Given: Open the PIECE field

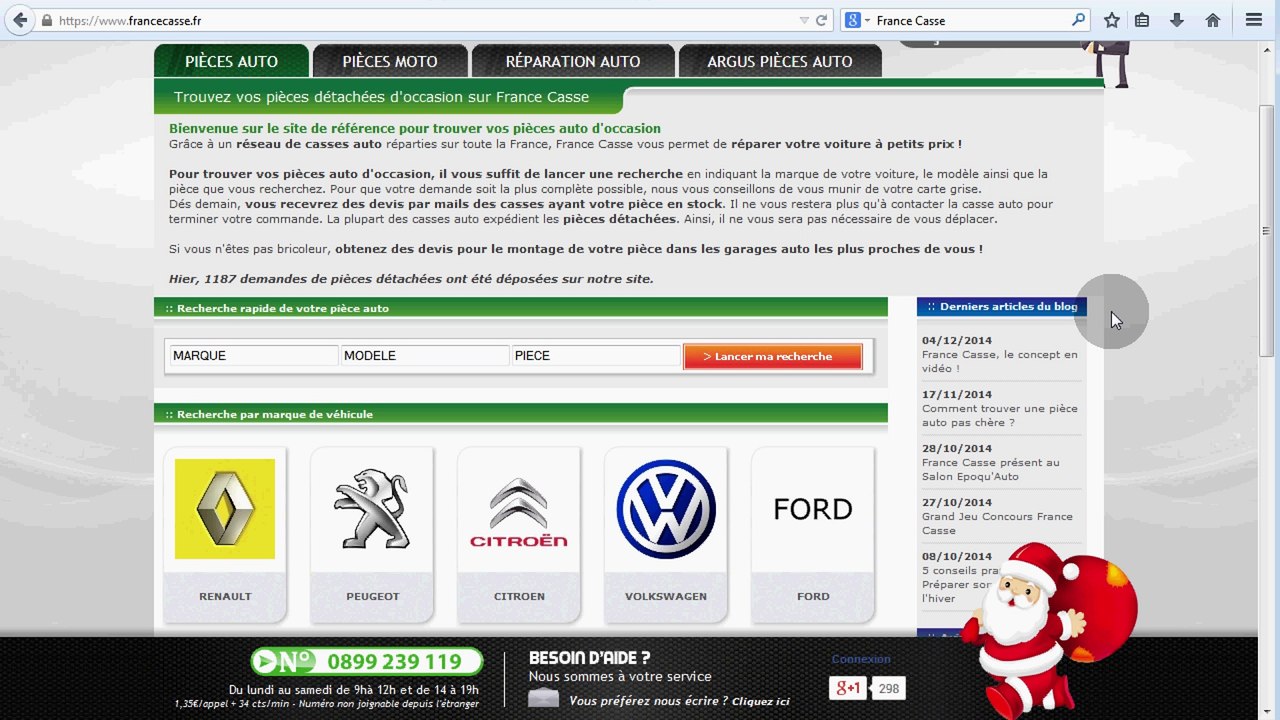Looking at the screenshot, I should 596,355.
